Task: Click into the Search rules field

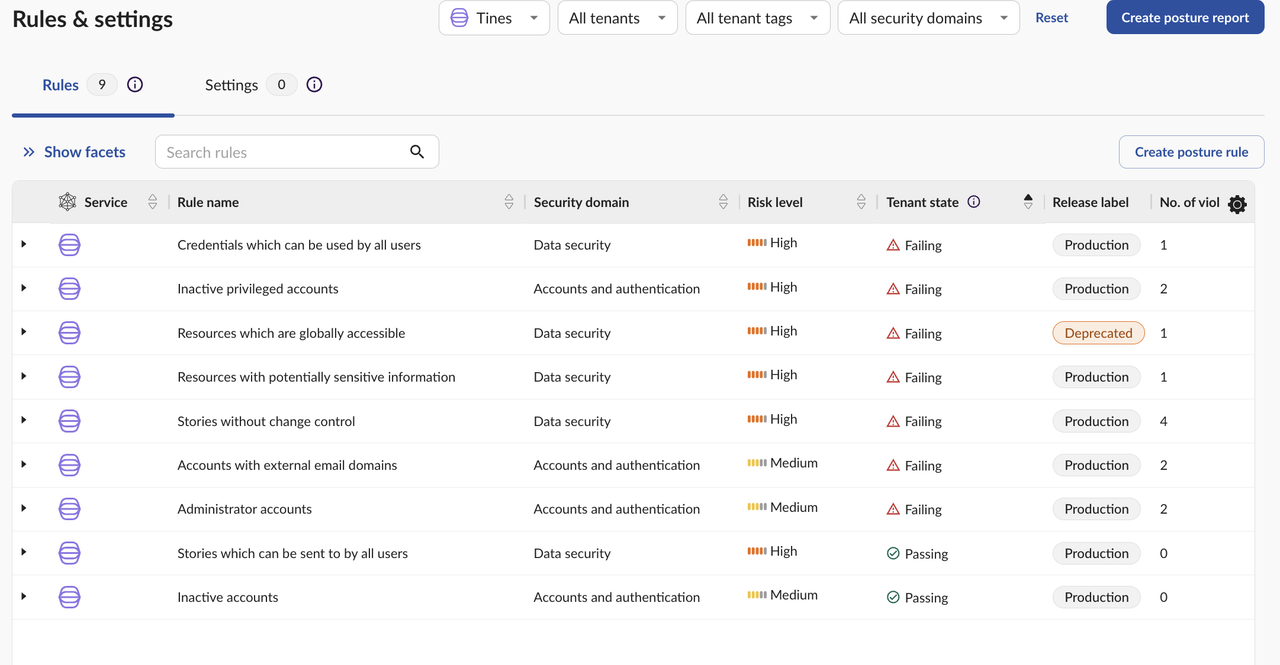Action: coord(284,152)
